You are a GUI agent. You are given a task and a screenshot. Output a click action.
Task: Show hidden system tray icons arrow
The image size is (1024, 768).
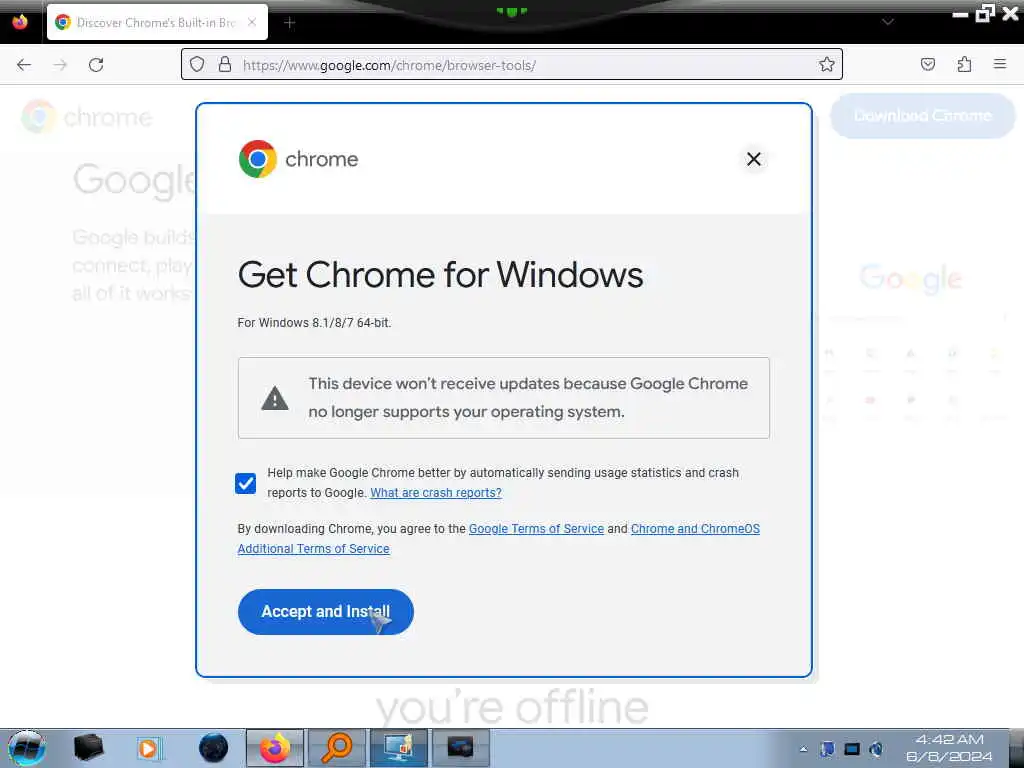803,749
